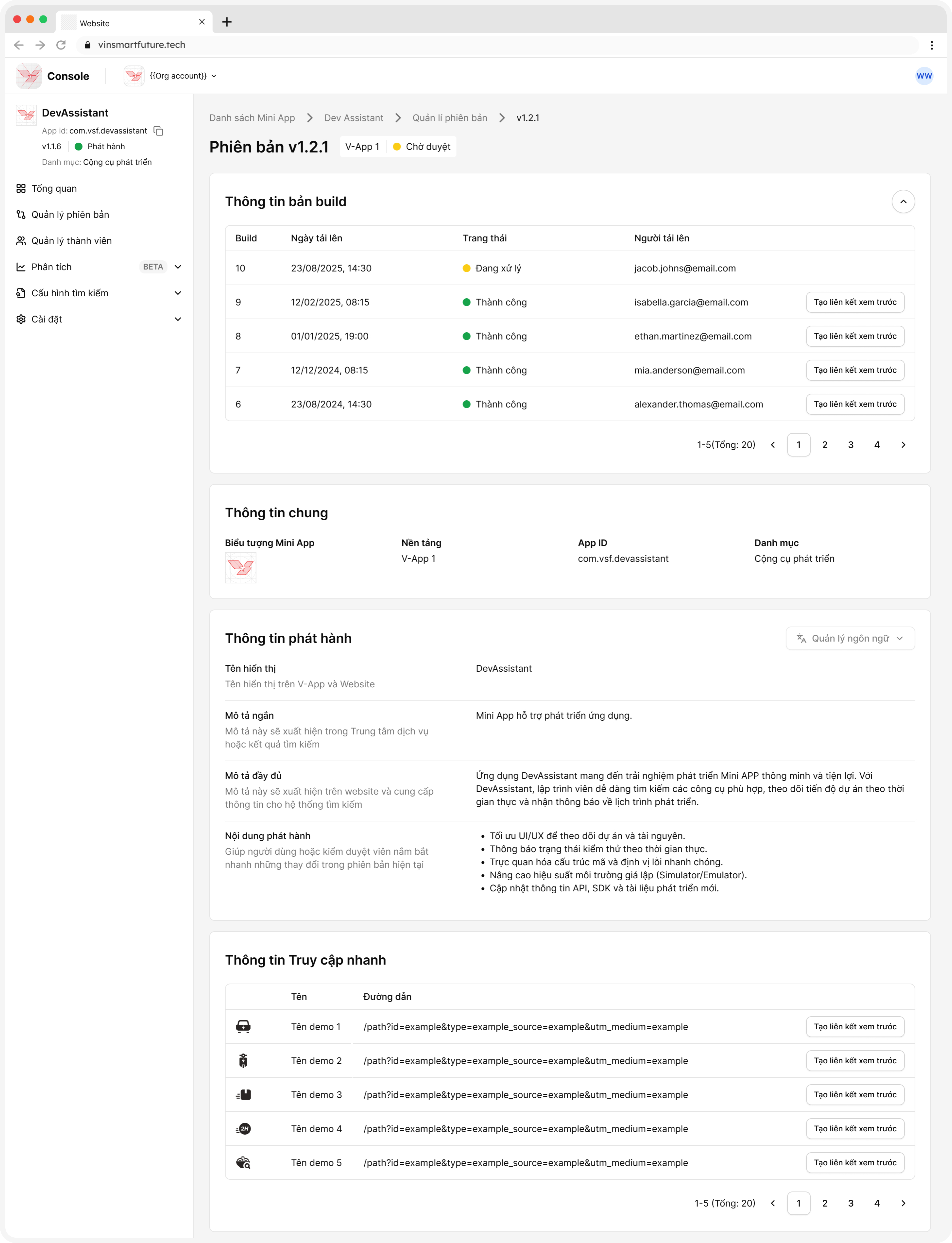Create preview link for build 8
The width and height of the screenshot is (952, 1243).
click(855, 336)
